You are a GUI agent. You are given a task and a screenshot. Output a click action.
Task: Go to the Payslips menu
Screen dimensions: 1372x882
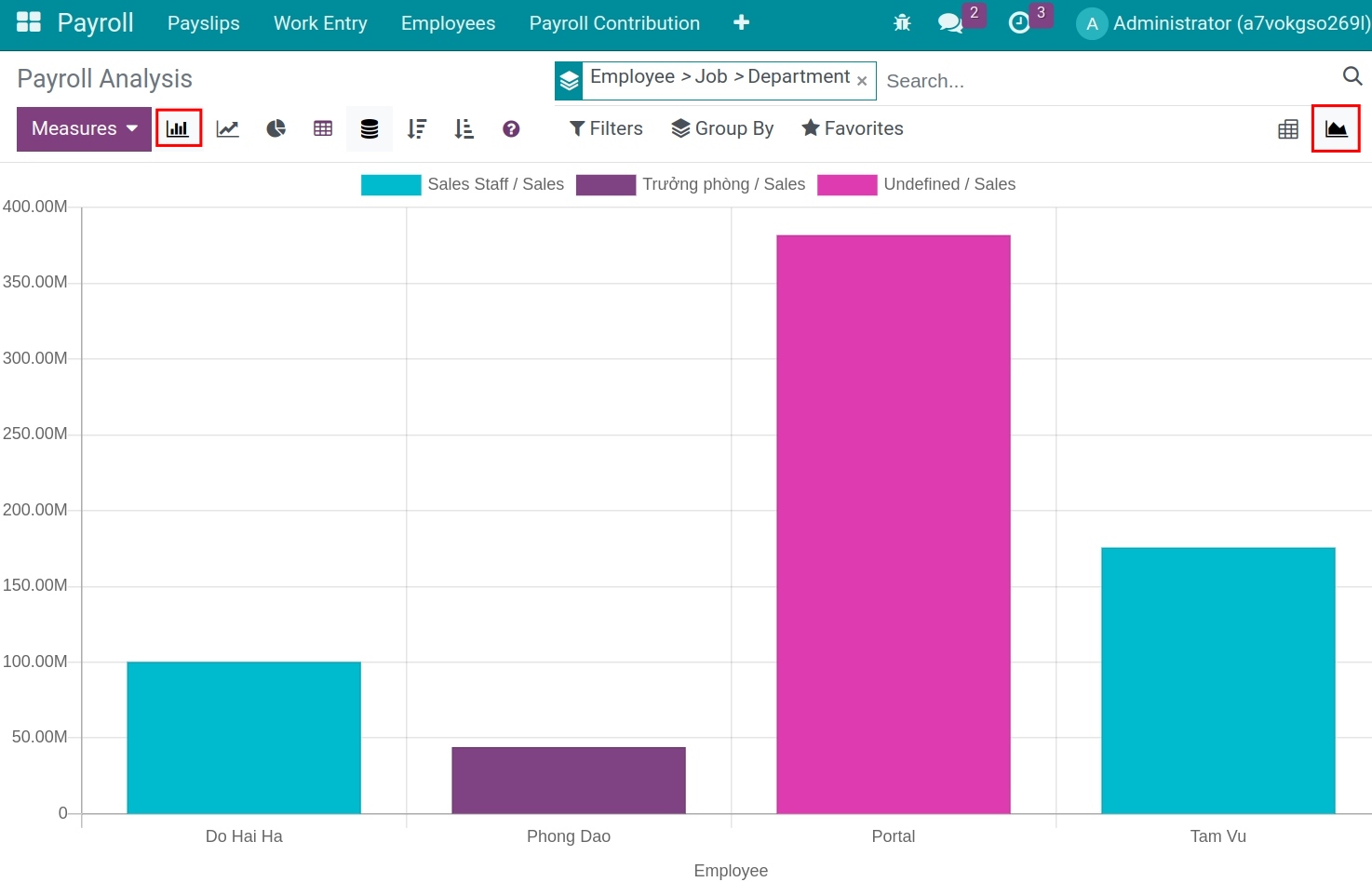pyautogui.click(x=203, y=23)
